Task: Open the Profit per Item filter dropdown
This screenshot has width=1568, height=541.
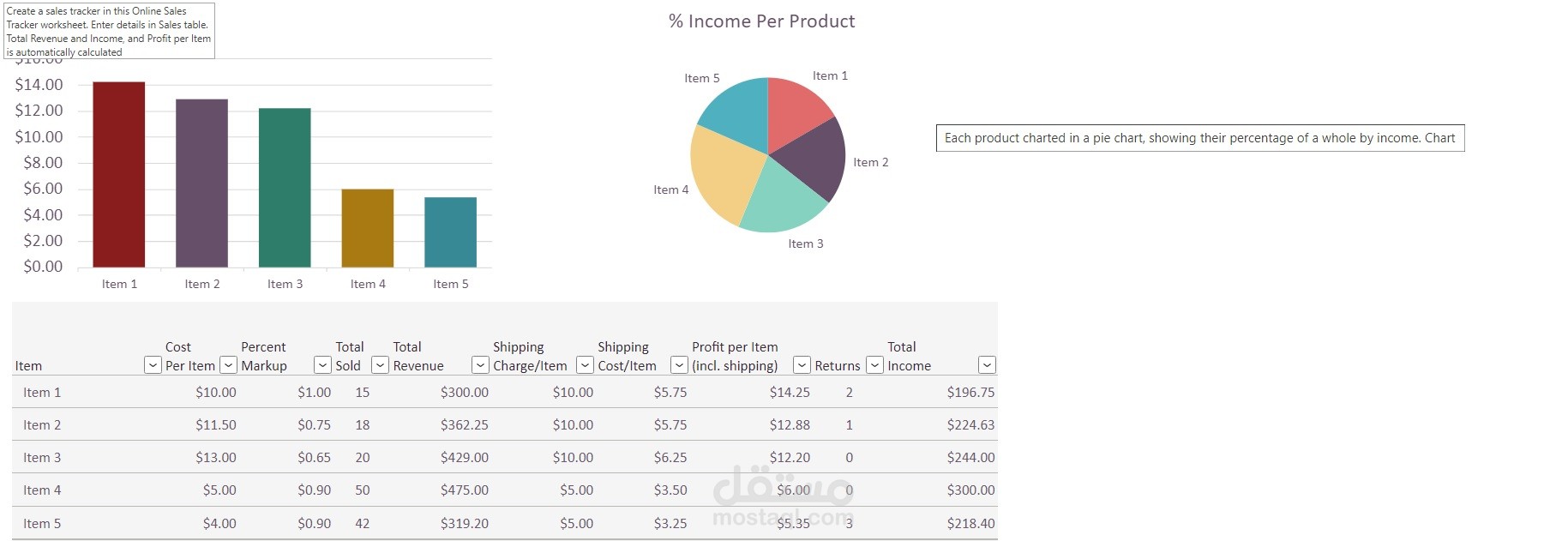Action: click(802, 364)
